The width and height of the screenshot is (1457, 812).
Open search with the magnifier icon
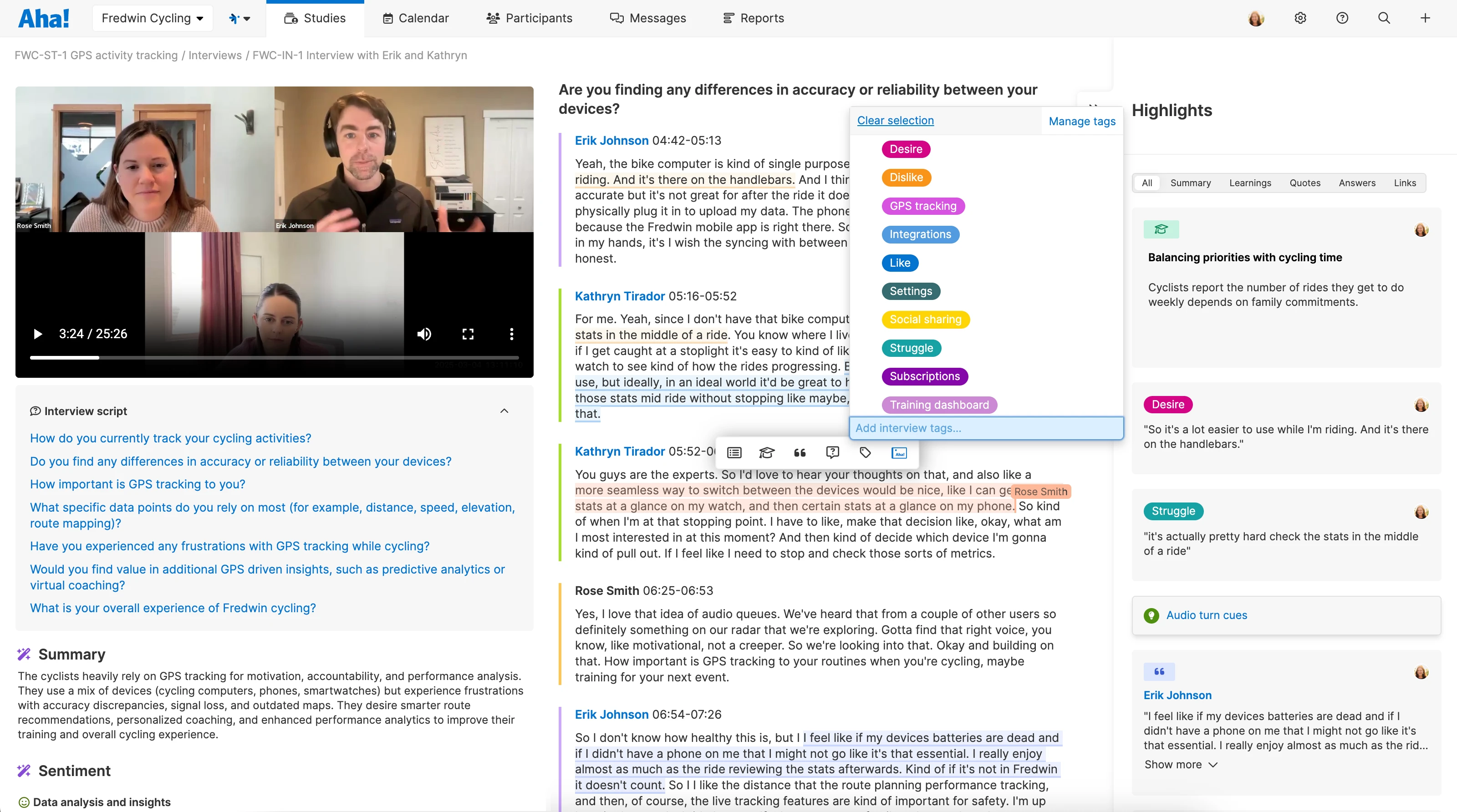(1384, 18)
